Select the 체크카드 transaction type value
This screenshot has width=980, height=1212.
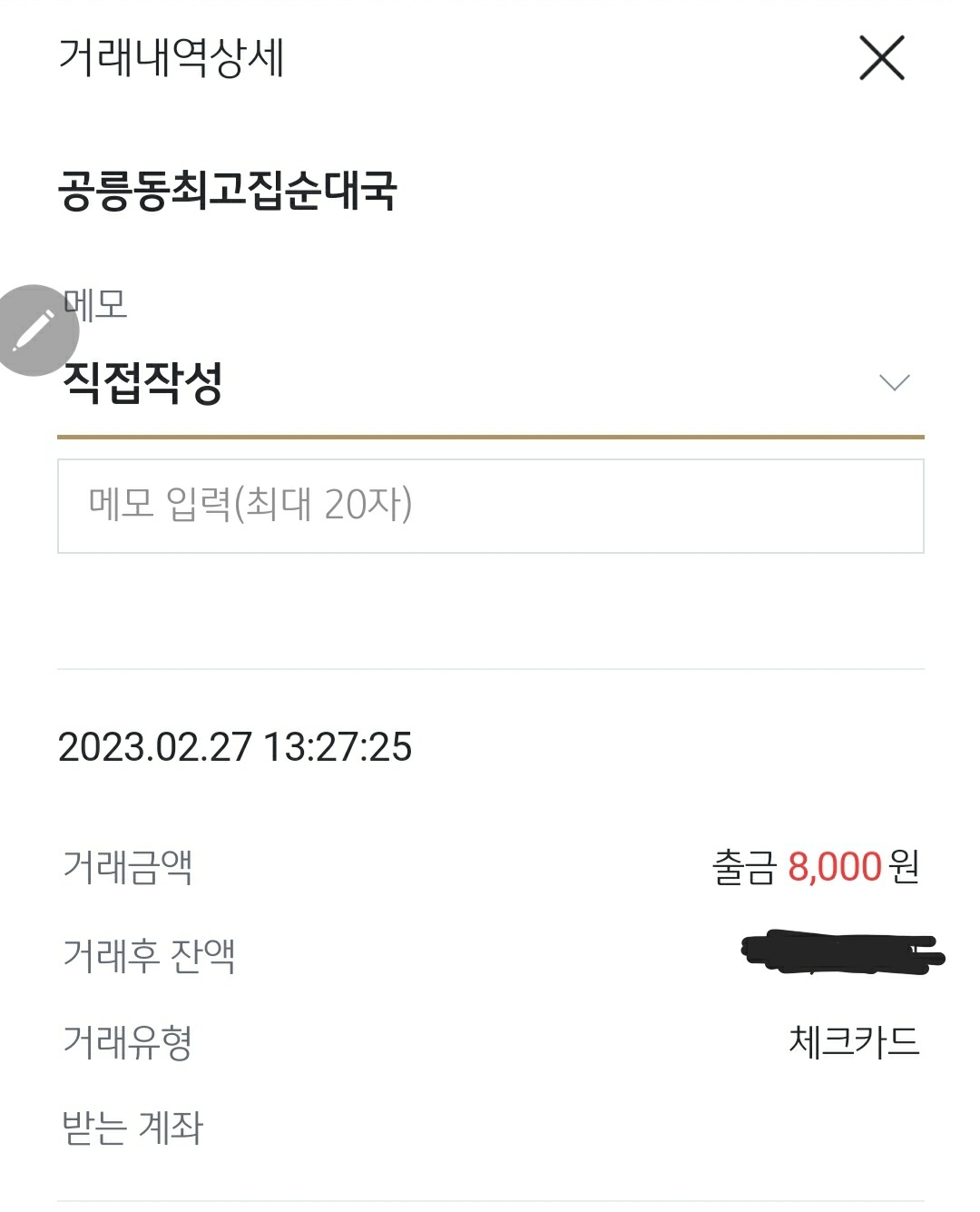pyautogui.click(x=854, y=1041)
